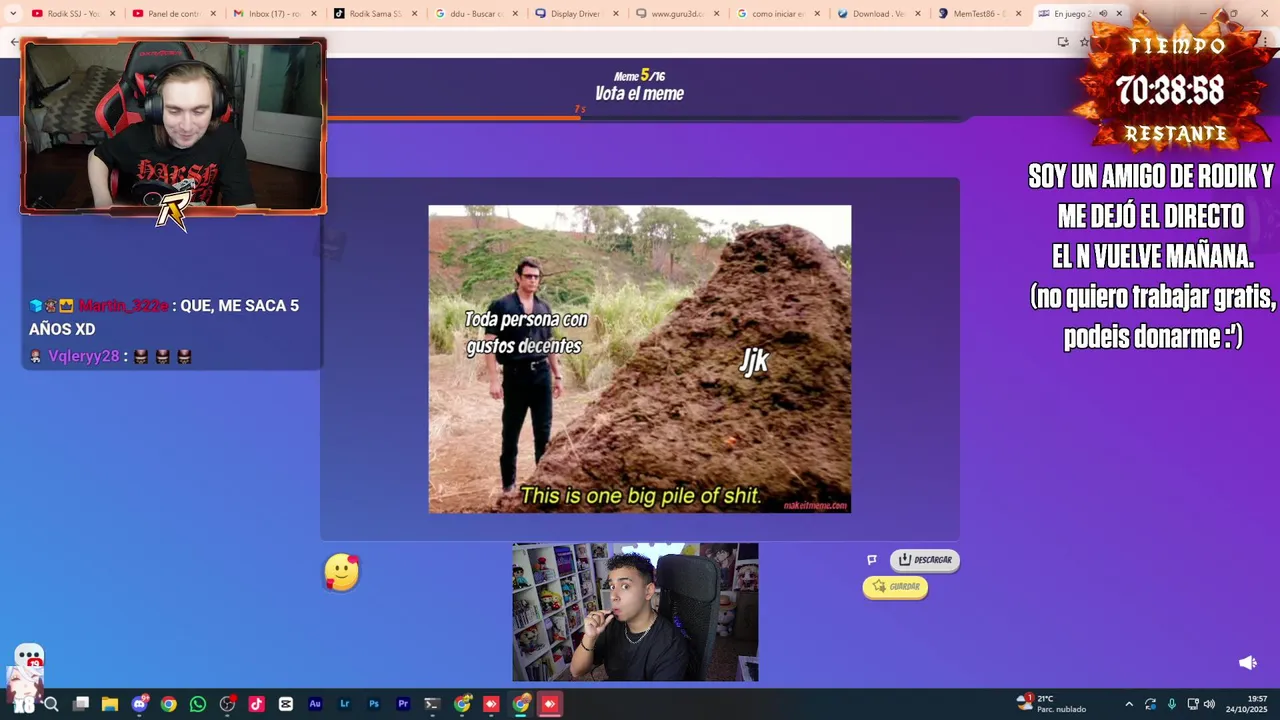Switch to the 'MemTest86' tab

click(x=980, y=14)
